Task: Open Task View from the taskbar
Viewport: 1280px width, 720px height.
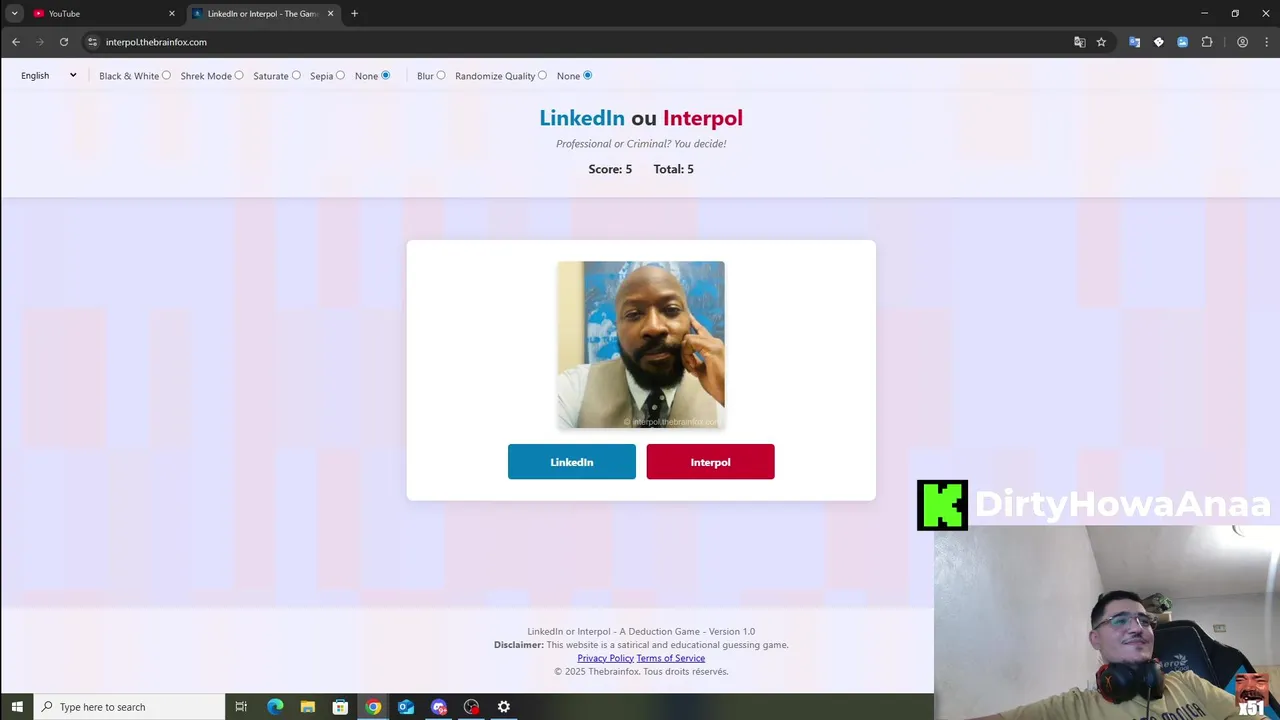Action: [241, 707]
